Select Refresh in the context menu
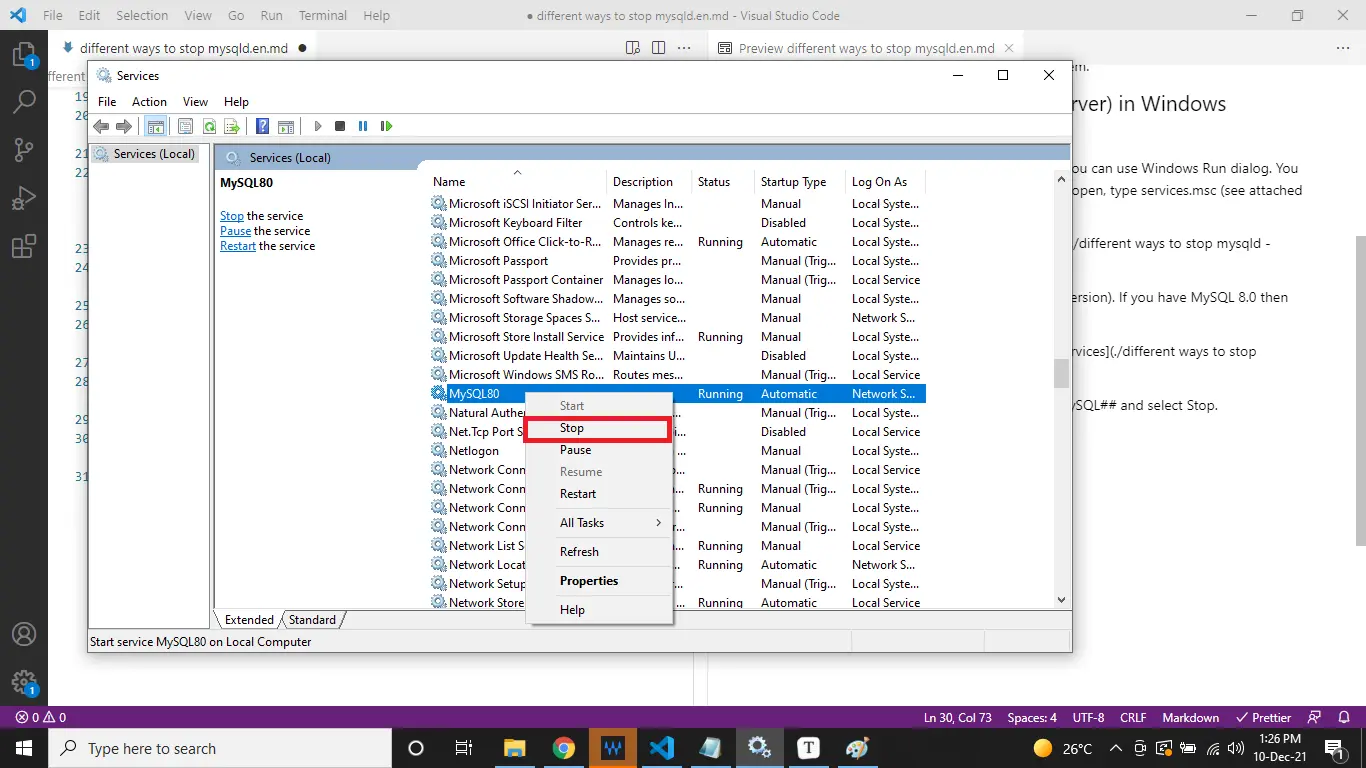 coord(598,552)
